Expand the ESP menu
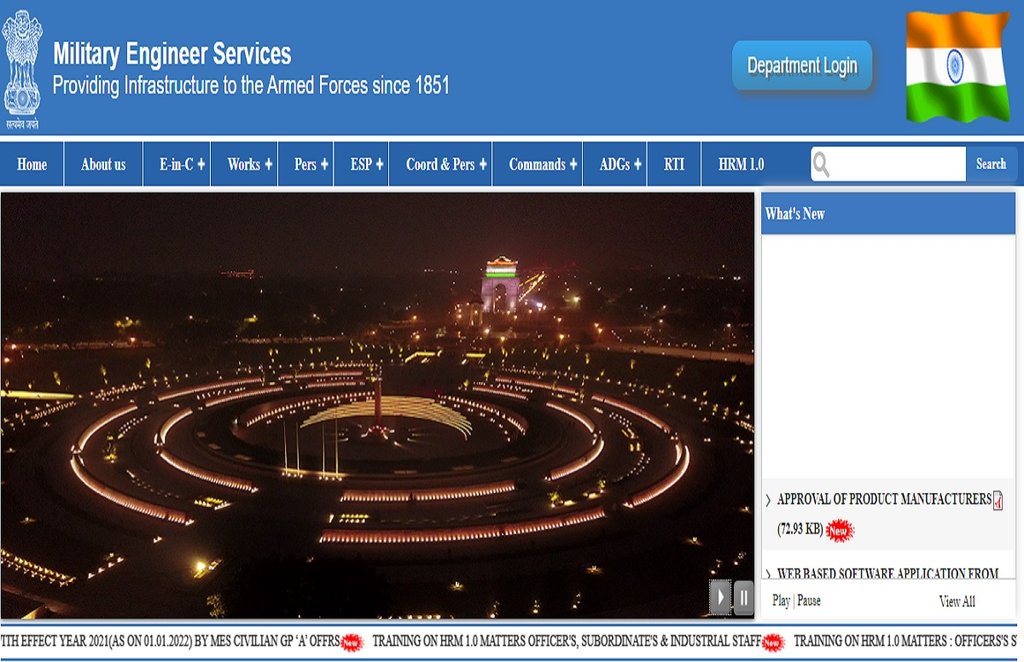This screenshot has height=662, width=1024. click(x=361, y=165)
